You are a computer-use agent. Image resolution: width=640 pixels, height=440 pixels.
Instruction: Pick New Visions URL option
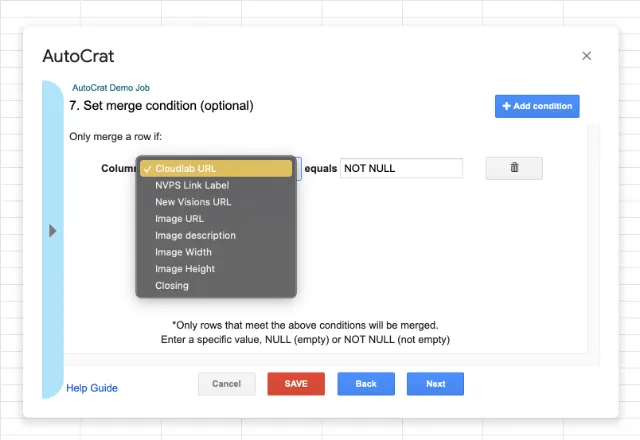[192, 202]
